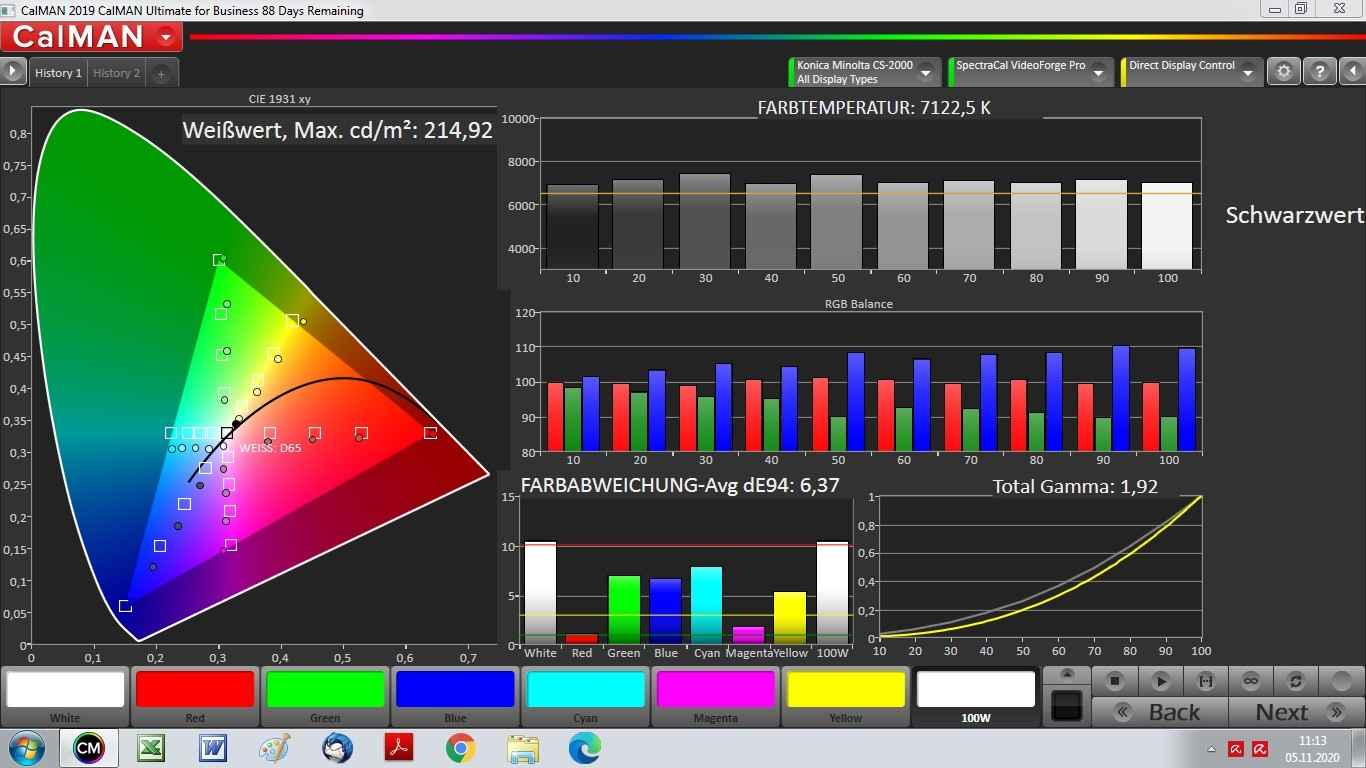Open the SpectraCal VideoForge Pro source dropdown
Viewport: 1366px width, 768px height.
(x=1031, y=72)
